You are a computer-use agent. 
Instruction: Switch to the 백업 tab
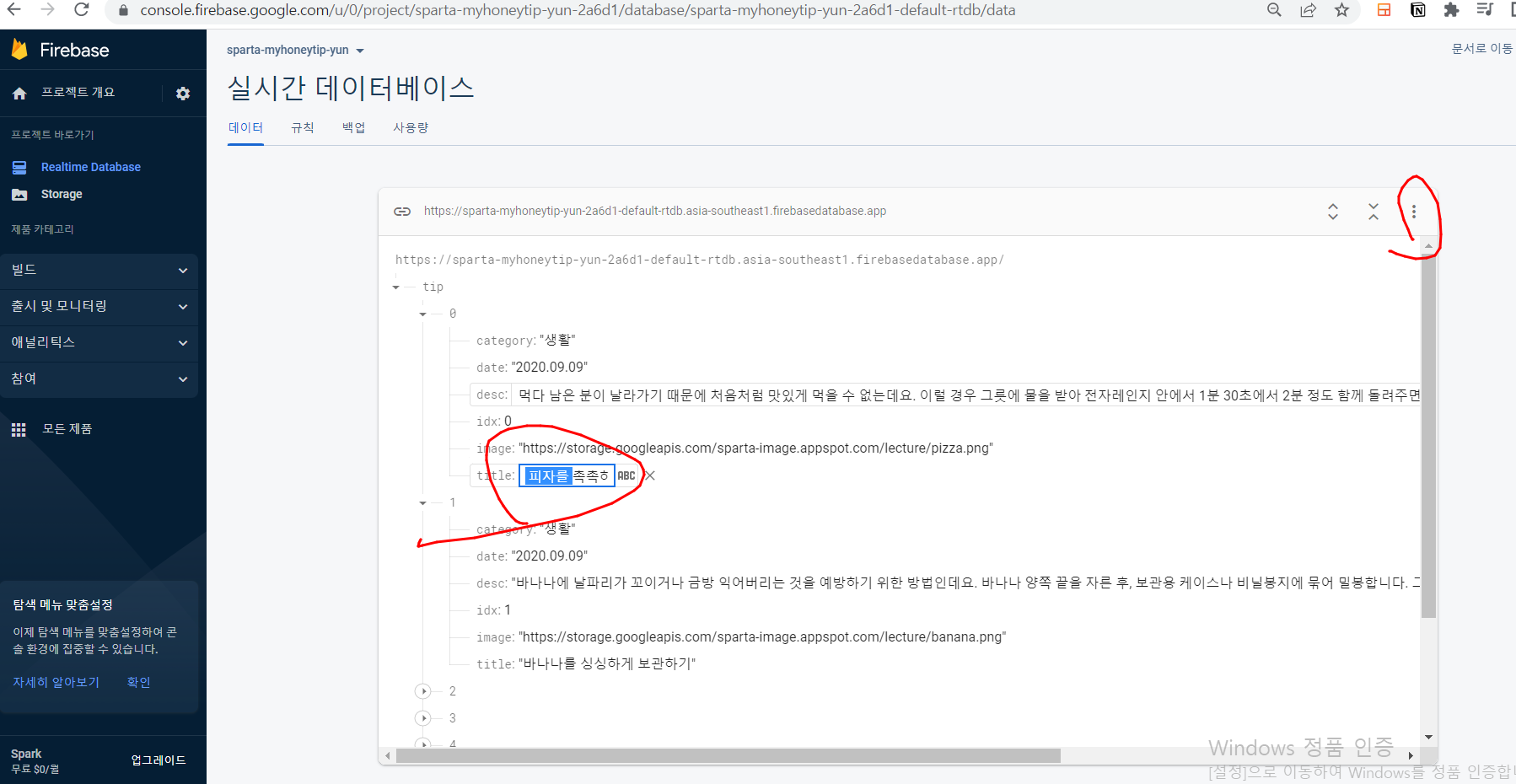pyautogui.click(x=353, y=128)
